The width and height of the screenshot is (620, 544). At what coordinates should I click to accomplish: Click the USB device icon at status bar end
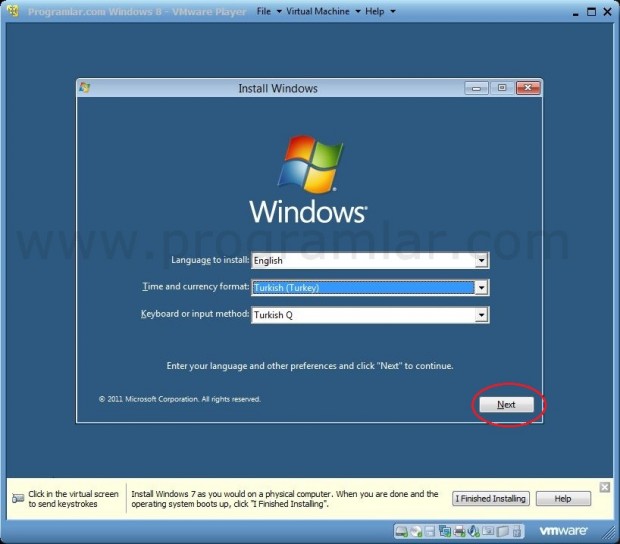point(517,531)
